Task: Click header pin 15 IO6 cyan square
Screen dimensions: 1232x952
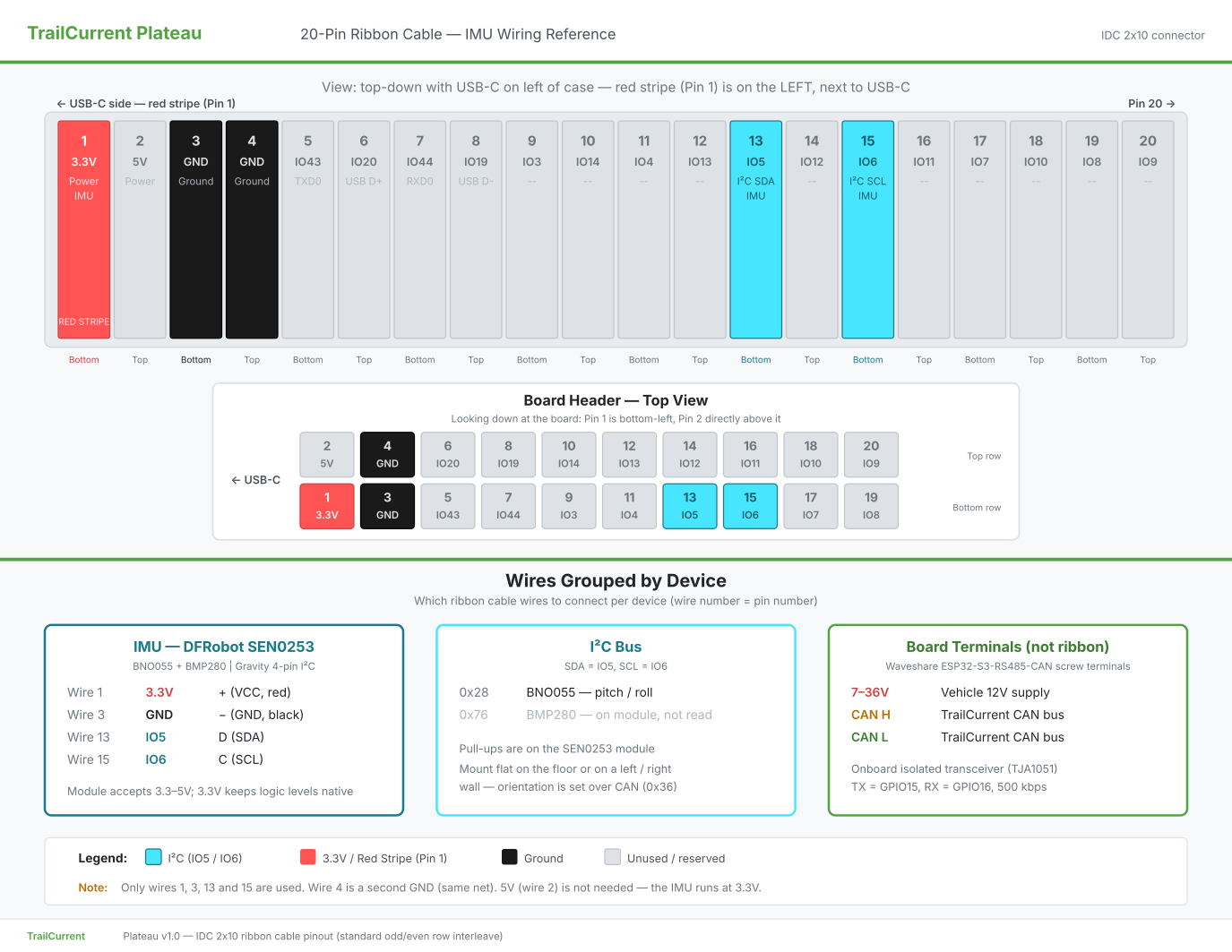Action: (x=750, y=506)
